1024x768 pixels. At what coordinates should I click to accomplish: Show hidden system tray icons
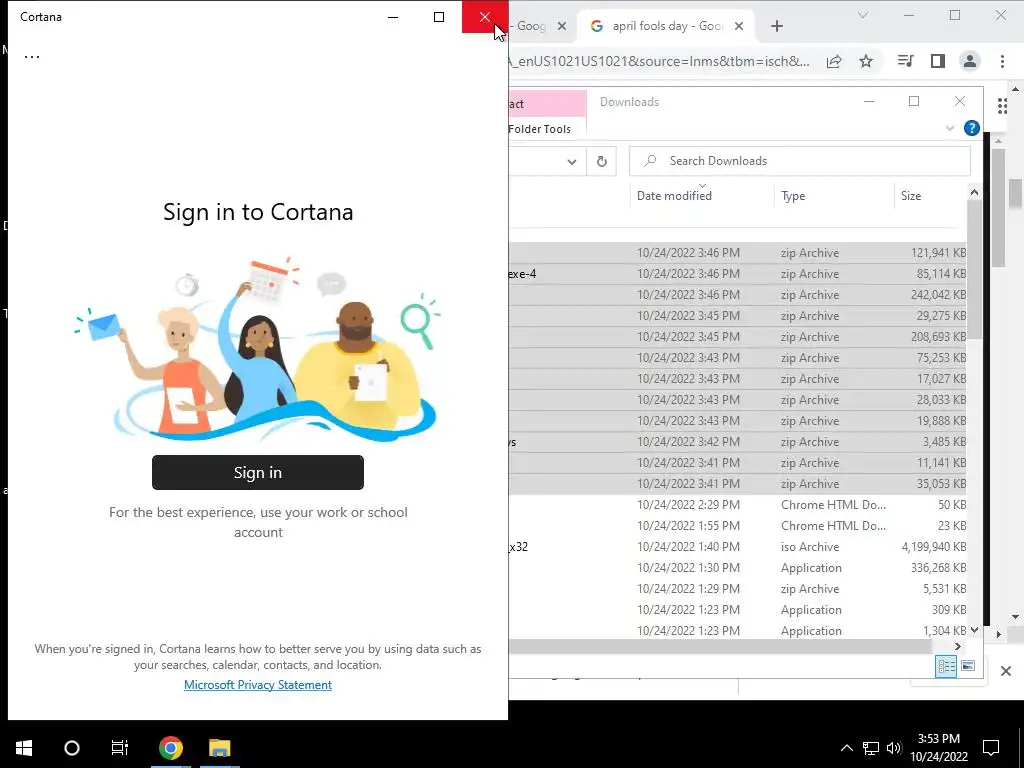tap(846, 748)
